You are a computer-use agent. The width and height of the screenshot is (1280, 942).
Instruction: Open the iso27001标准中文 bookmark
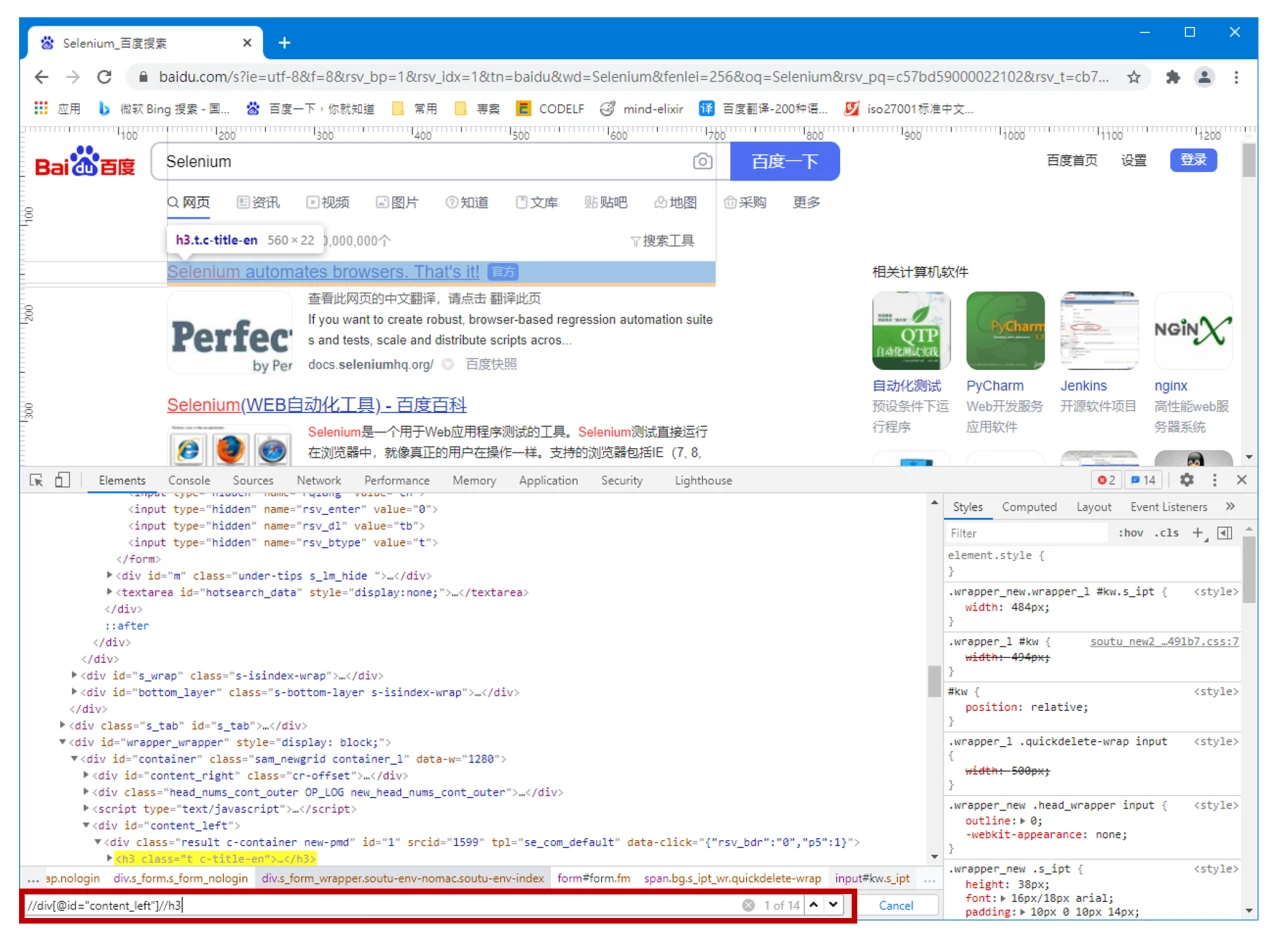click(909, 109)
